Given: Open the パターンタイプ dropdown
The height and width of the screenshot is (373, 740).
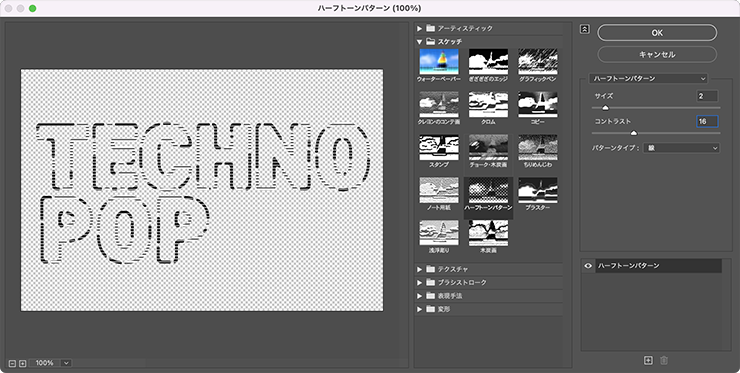Looking at the screenshot, I should 681,148.
